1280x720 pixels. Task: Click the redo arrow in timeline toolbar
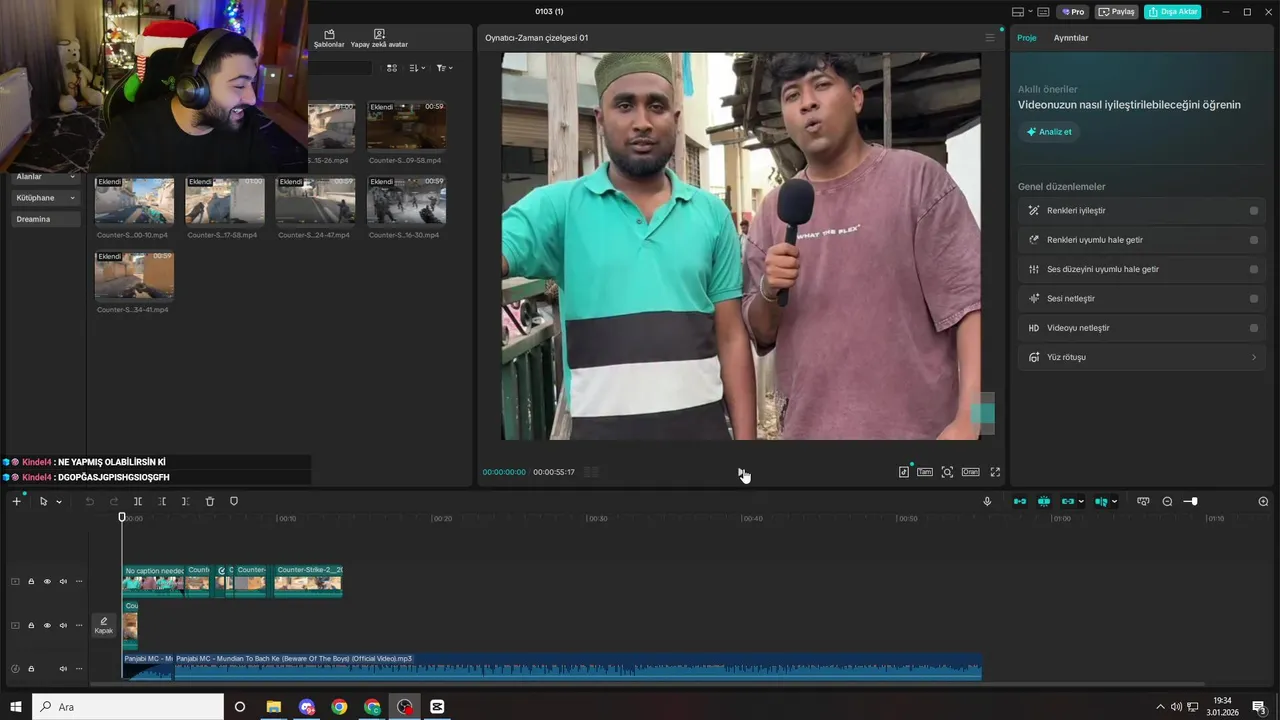coord(113,501)
